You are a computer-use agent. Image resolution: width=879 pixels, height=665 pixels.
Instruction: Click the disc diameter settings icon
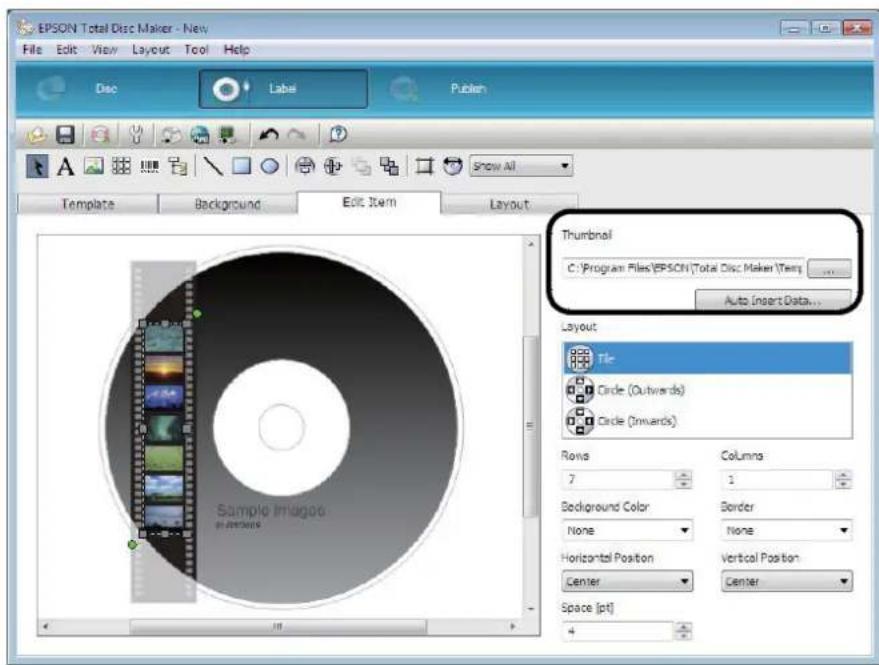pyautogui.click(x=452, y=166)
